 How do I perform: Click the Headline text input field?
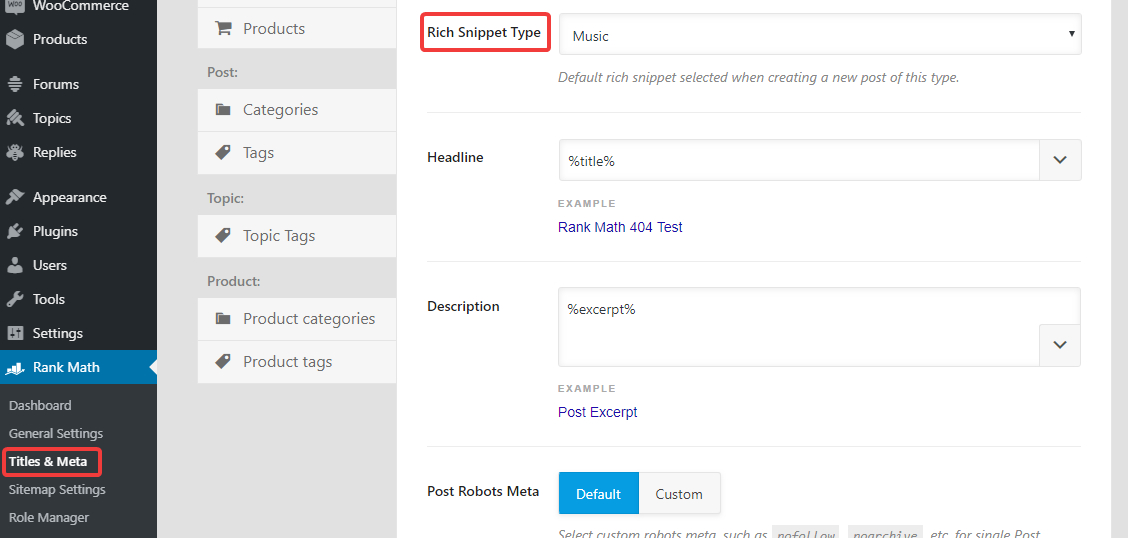(799, 160)
